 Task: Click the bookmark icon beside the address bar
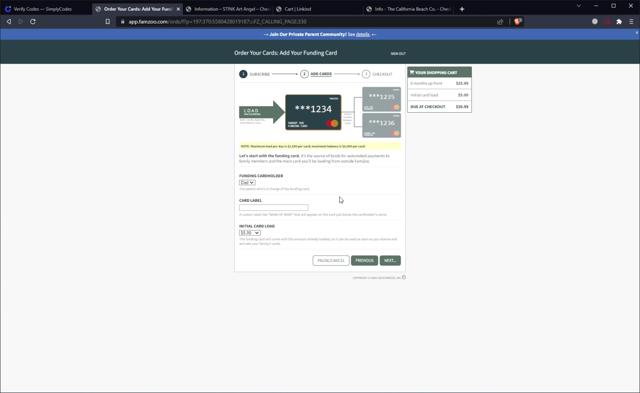[108, 22]
